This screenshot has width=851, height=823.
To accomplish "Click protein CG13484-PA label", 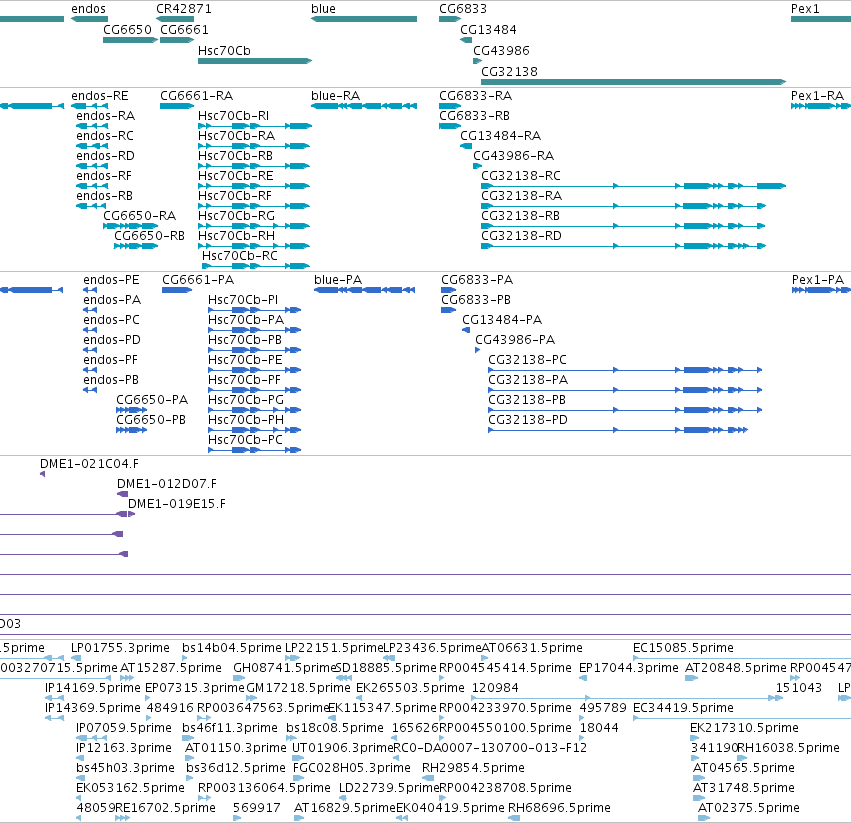I will coord(502,320).
